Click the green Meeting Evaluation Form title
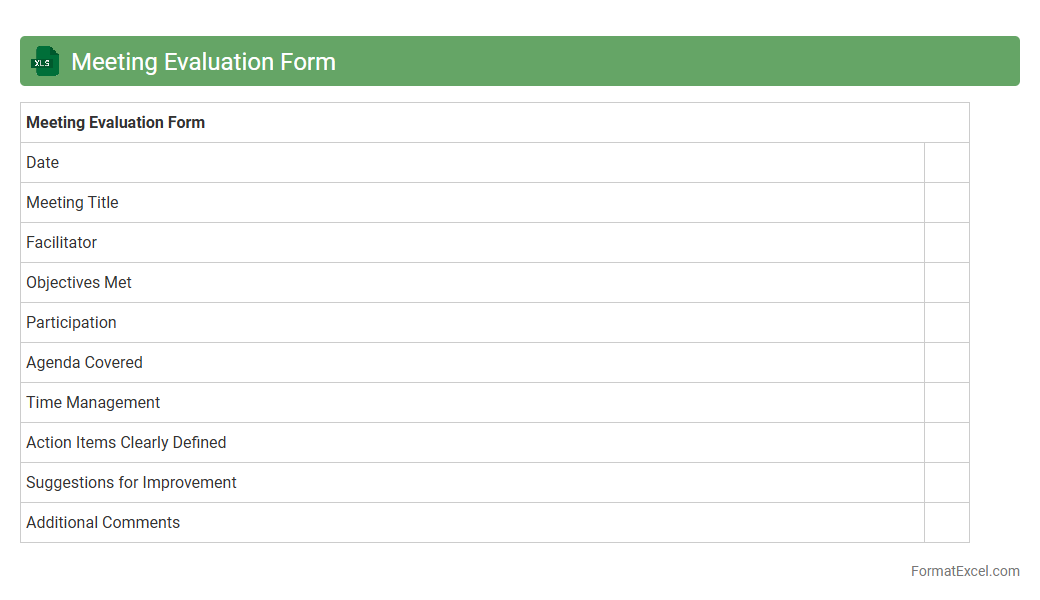The image size is (1040, 600). [x=203, y=62]
